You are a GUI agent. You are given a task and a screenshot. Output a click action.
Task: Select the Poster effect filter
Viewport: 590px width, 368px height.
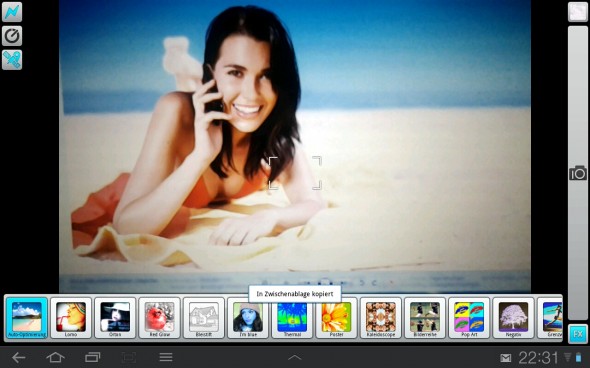click(336, 318)
